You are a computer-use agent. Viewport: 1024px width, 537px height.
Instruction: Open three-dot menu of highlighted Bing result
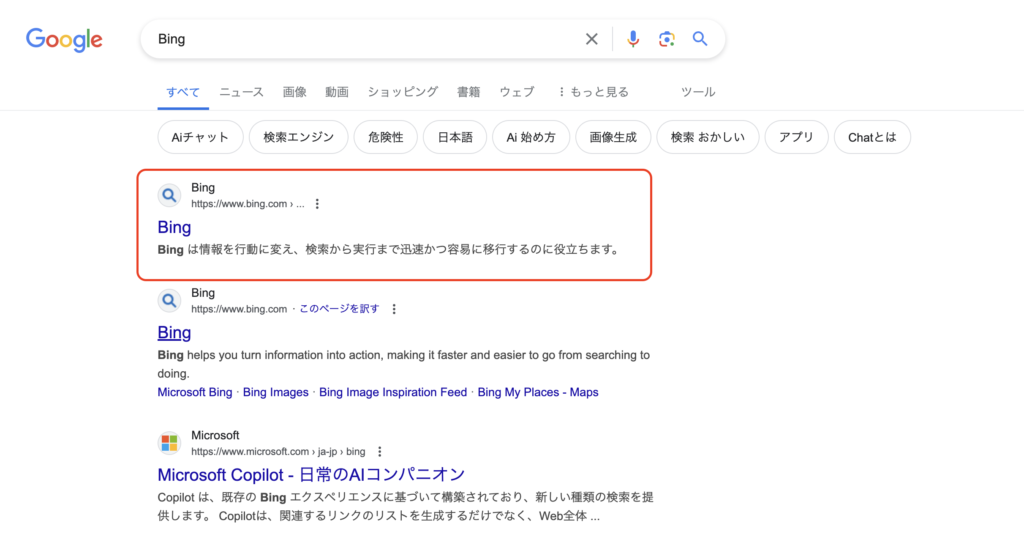pyautogui.click(x=317, y=204)
